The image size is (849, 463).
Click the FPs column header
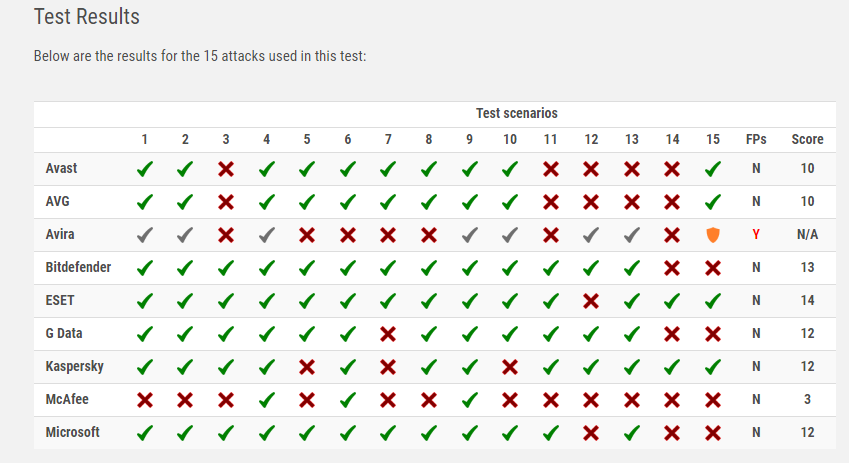[756, 139]
